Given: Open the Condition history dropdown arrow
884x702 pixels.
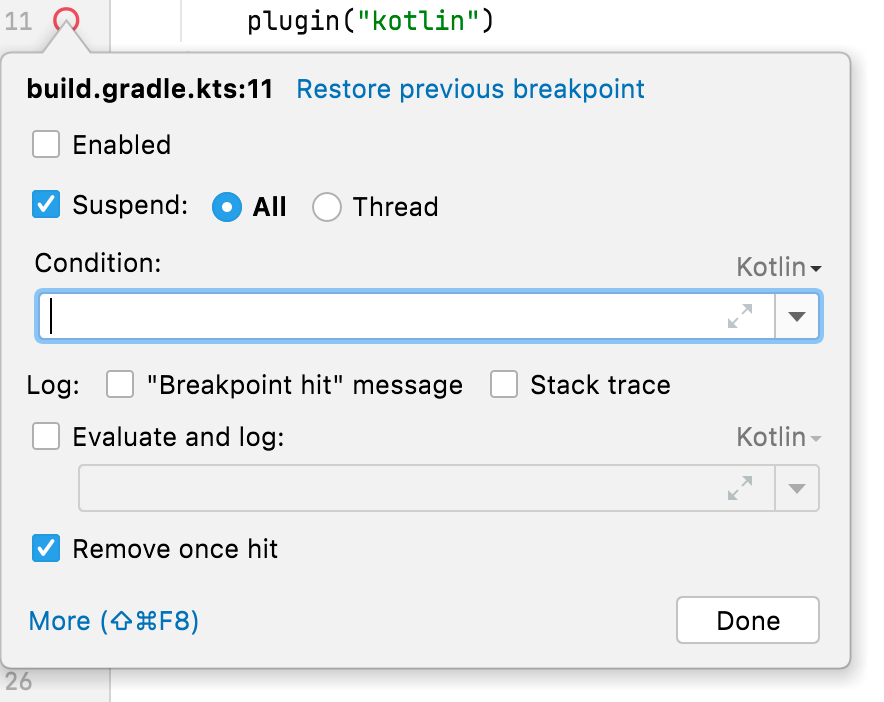Looking at the screenshot, I should (797, 317).
